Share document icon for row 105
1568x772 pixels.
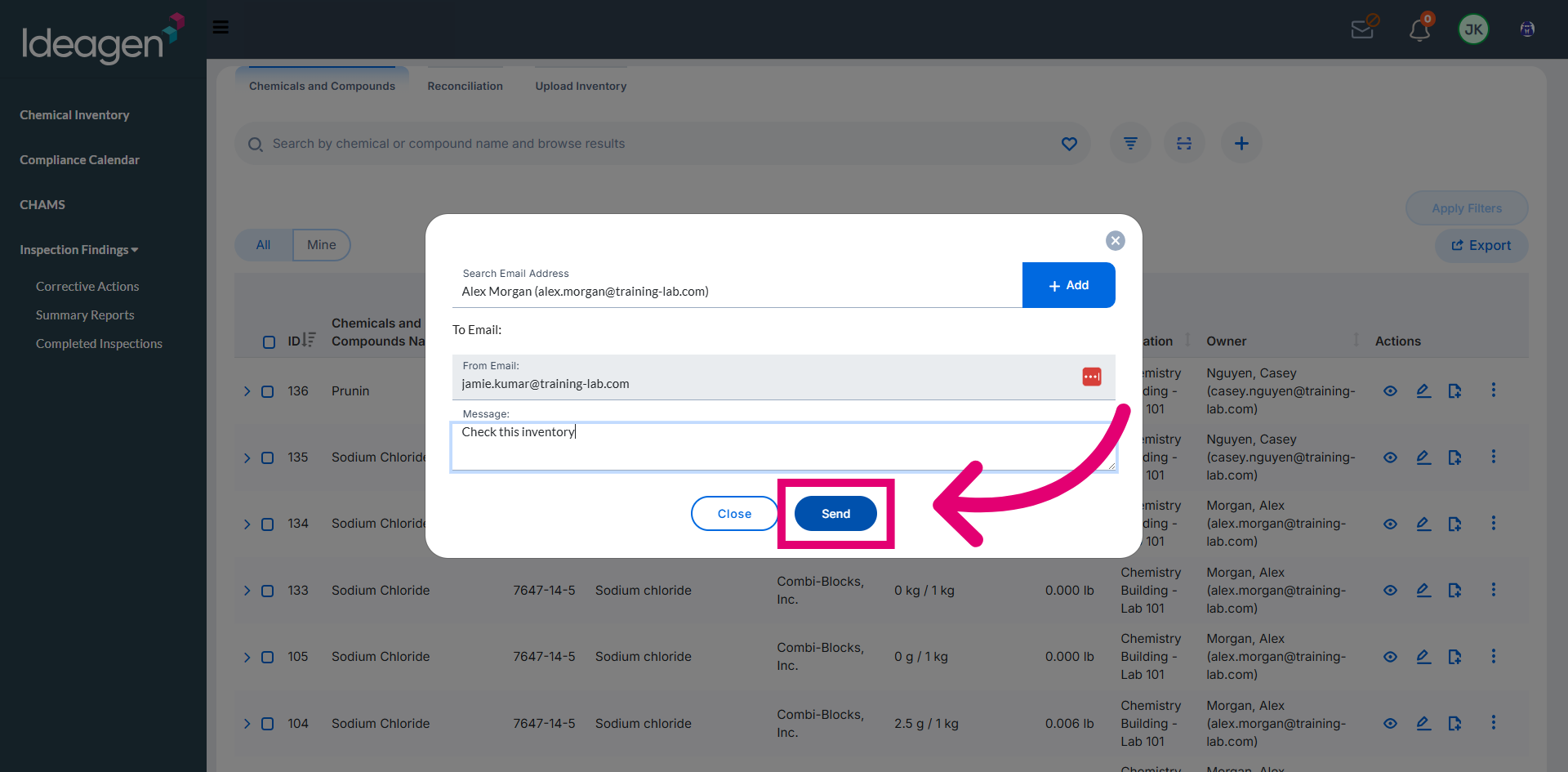[x=1454, y=657]
